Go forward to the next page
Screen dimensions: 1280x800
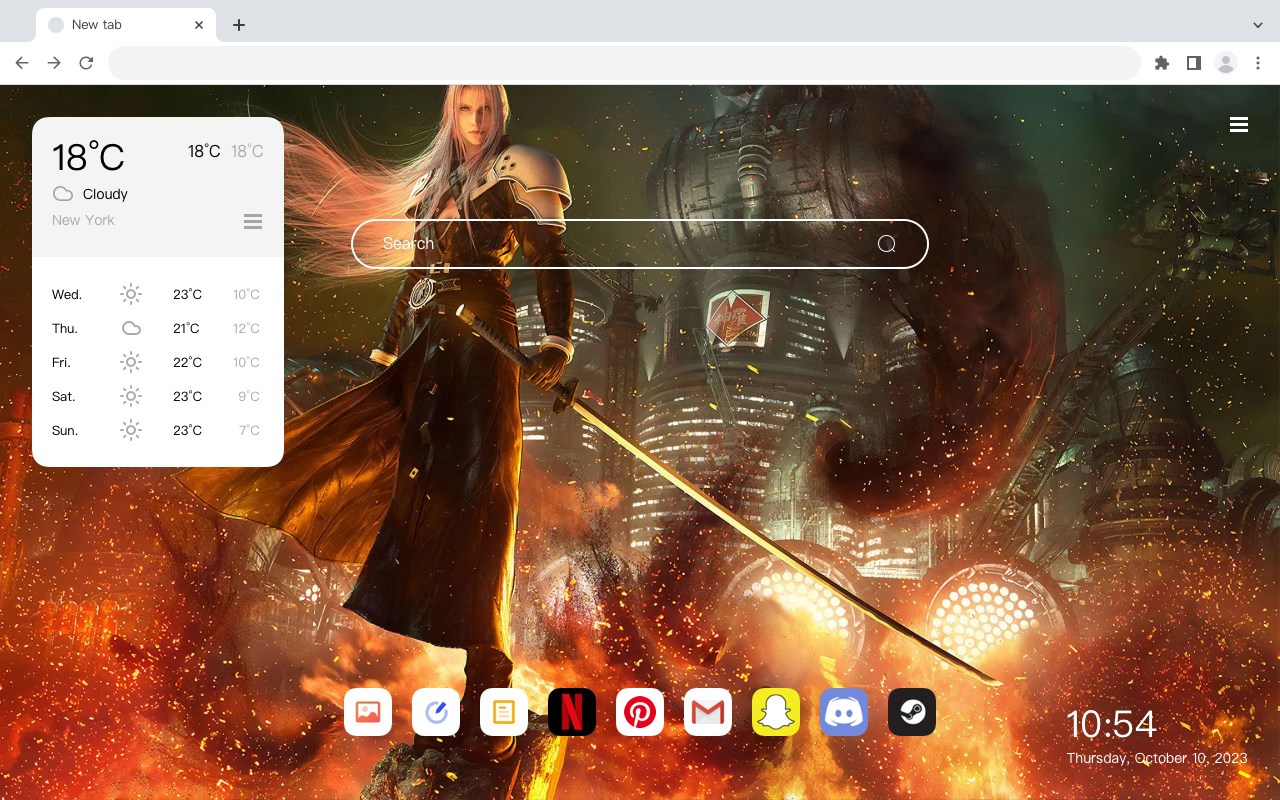(54, 63)
